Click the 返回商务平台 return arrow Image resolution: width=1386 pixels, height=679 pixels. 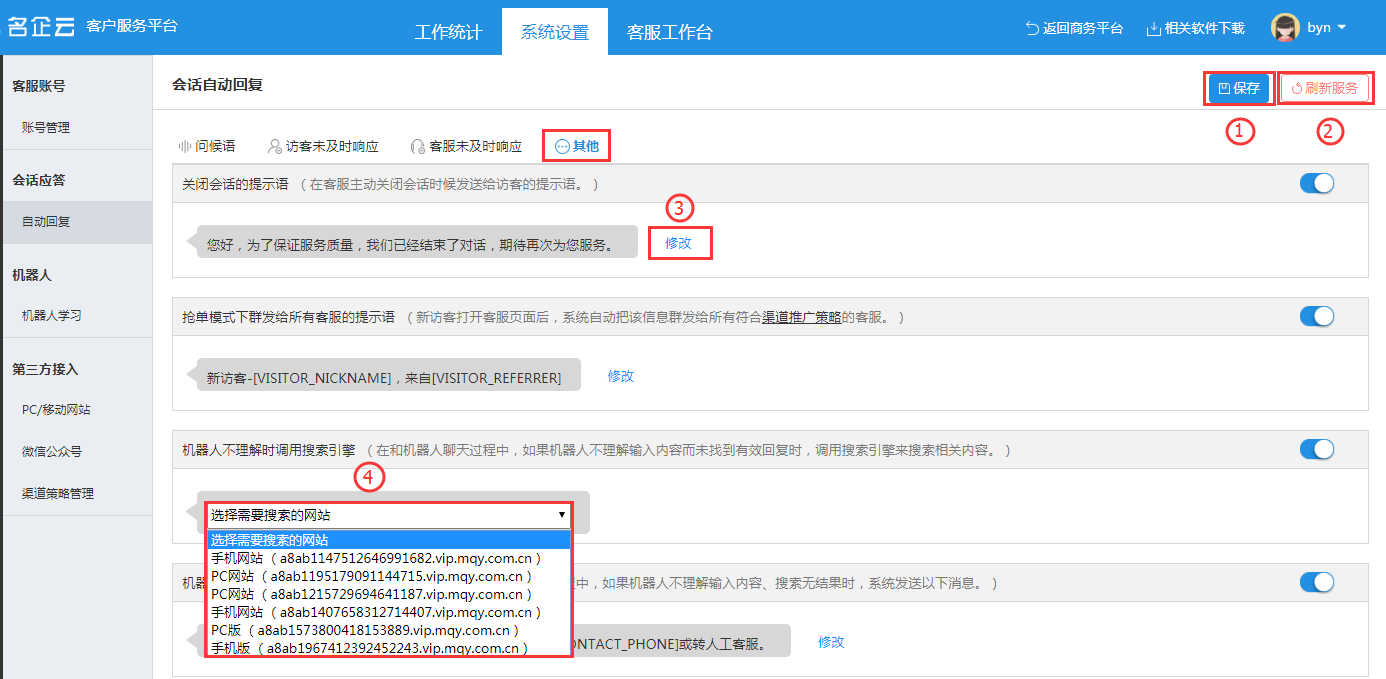(1032, 28)
